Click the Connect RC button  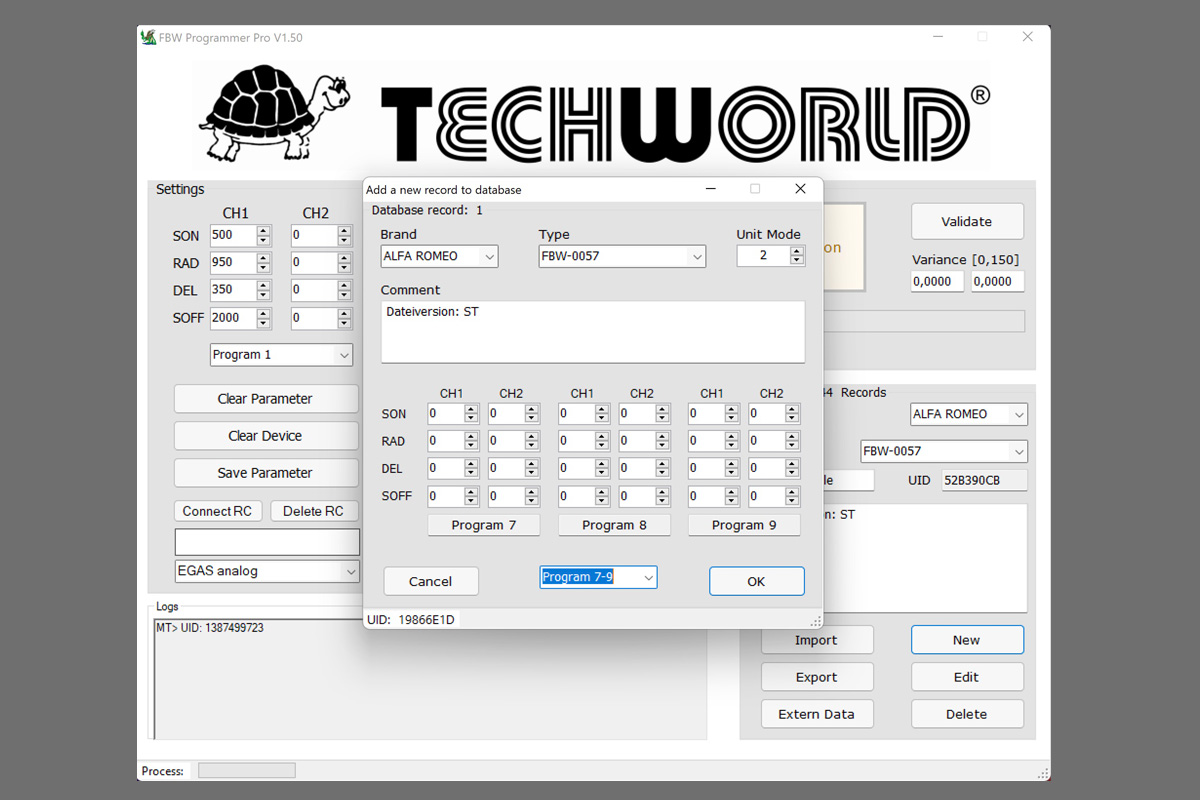click(218, 511)
